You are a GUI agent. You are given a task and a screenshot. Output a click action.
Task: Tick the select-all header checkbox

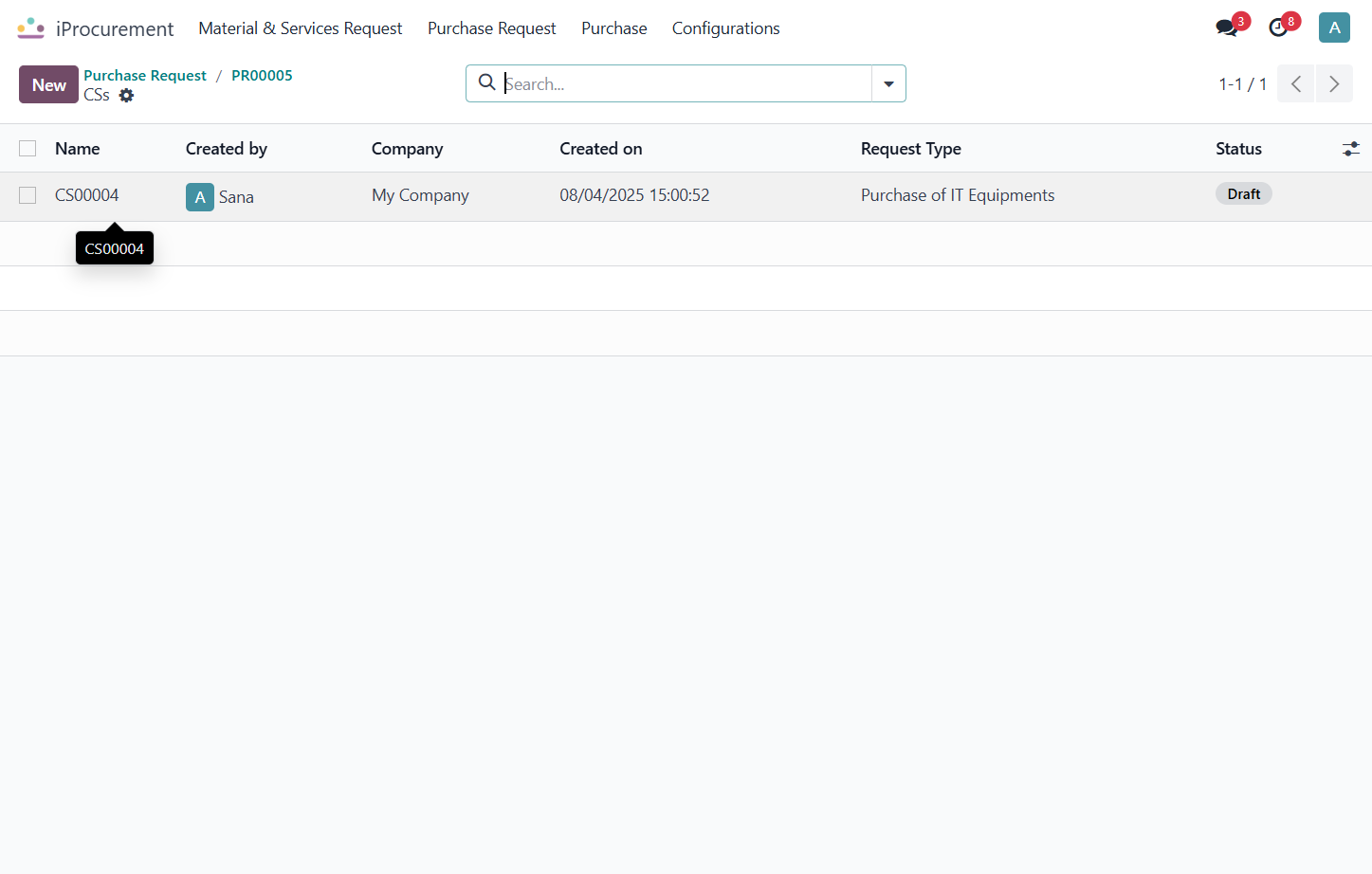click(27, 148)
